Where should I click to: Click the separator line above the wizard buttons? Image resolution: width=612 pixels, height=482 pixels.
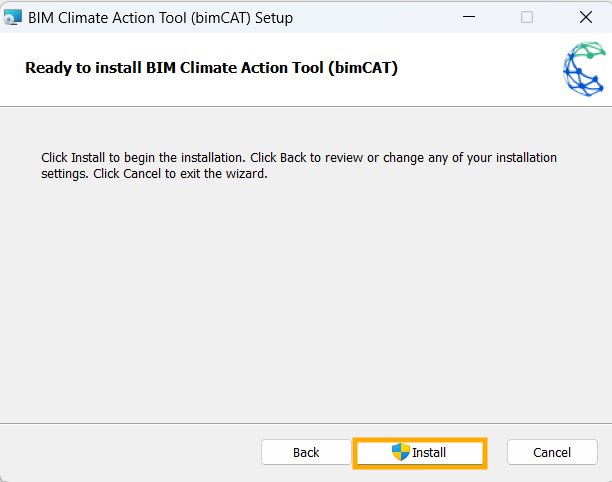306,423
